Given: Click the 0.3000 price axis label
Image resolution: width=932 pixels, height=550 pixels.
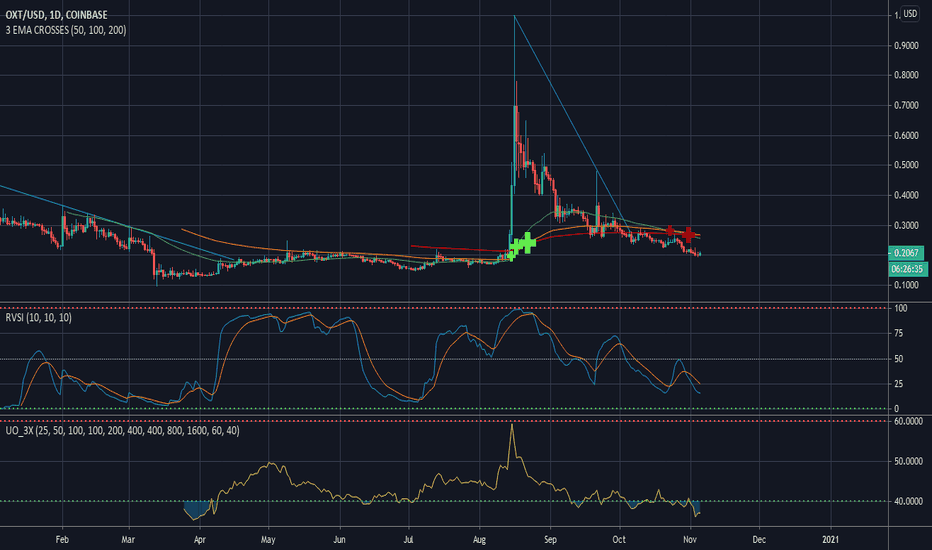Looking at the screenshot, I should [x=906, y=225].
